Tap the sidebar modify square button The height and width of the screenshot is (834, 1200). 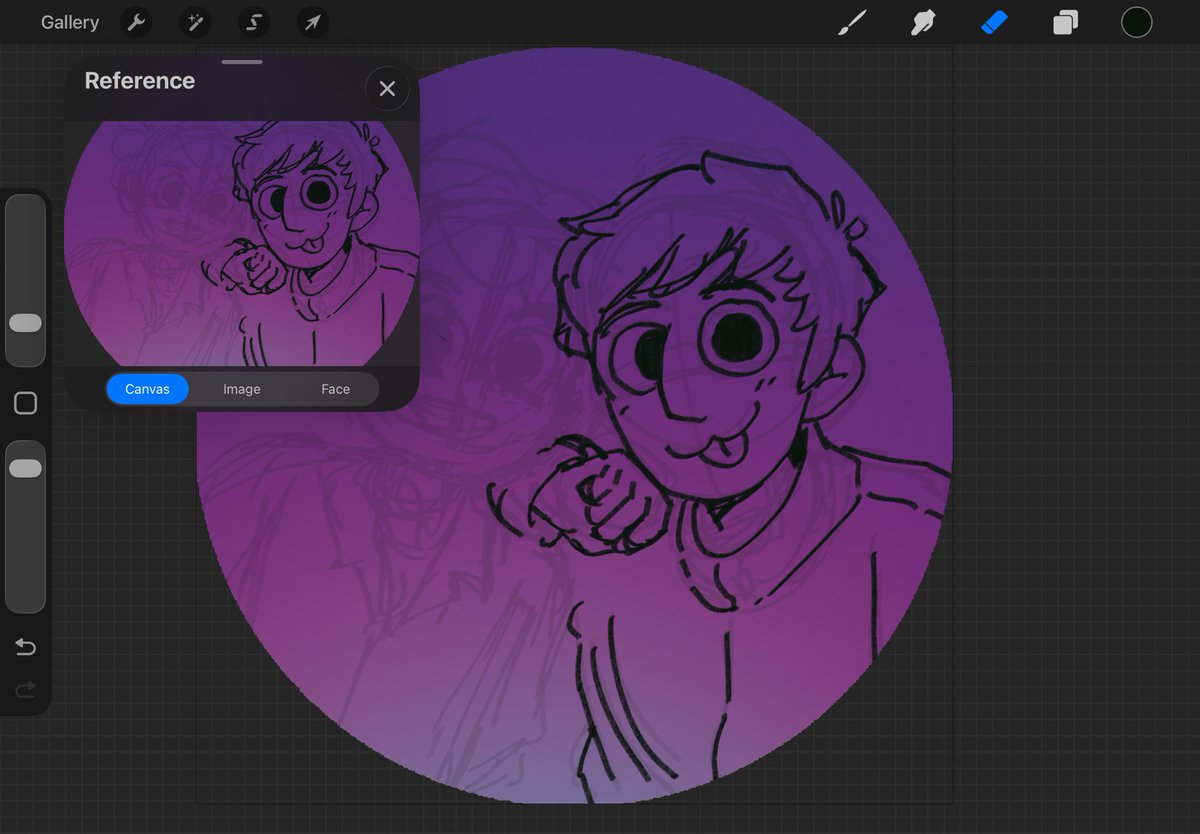pos(25,403)
